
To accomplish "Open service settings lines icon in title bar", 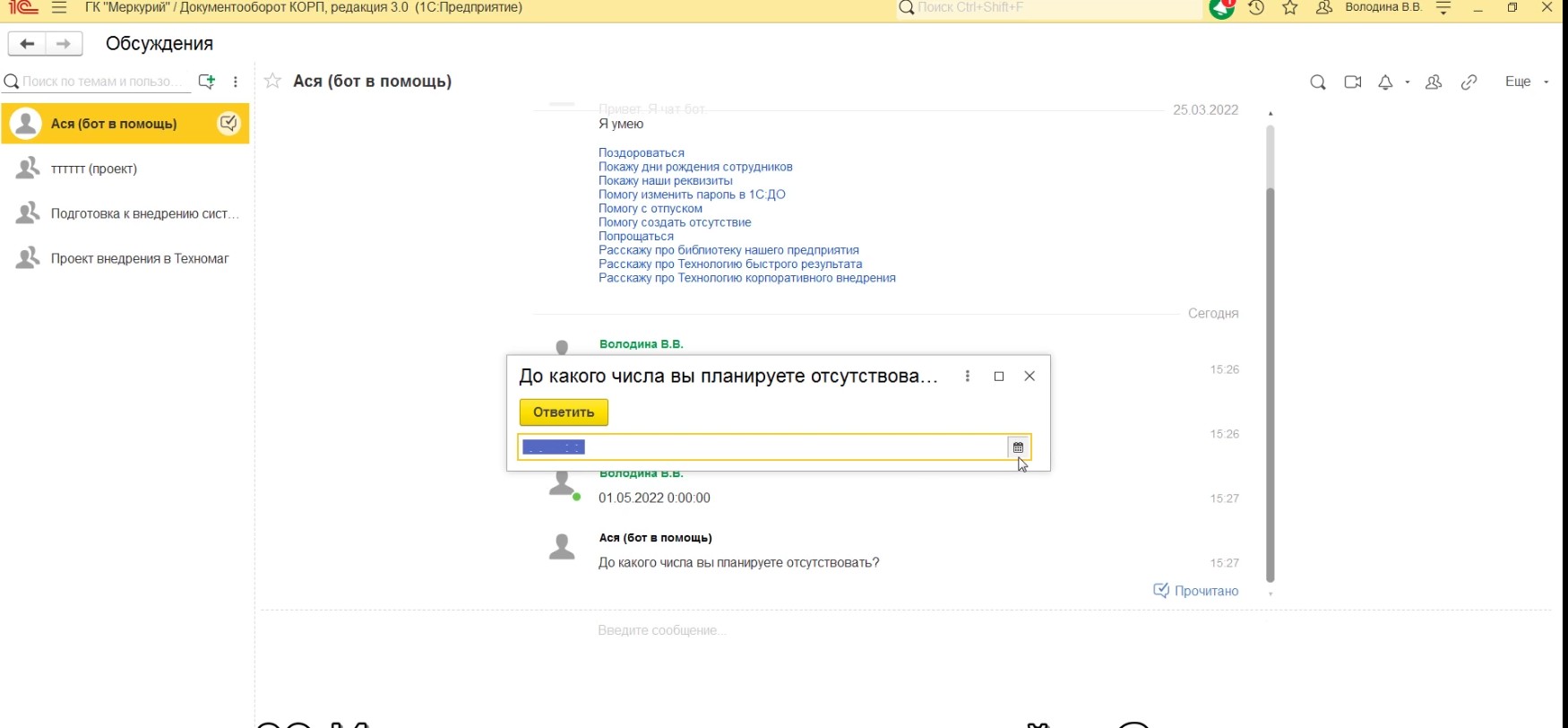I will [x=1443, y=8].
